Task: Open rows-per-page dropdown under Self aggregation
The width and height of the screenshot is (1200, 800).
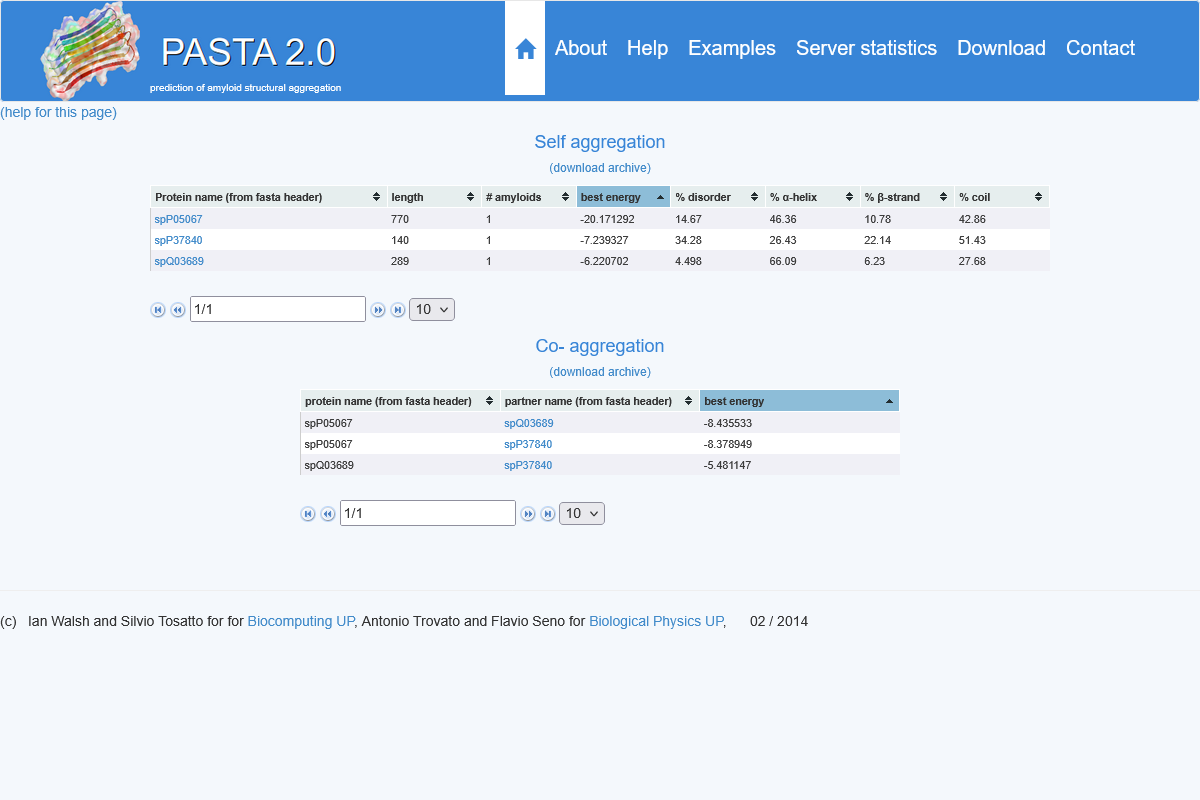Action: 431,309
